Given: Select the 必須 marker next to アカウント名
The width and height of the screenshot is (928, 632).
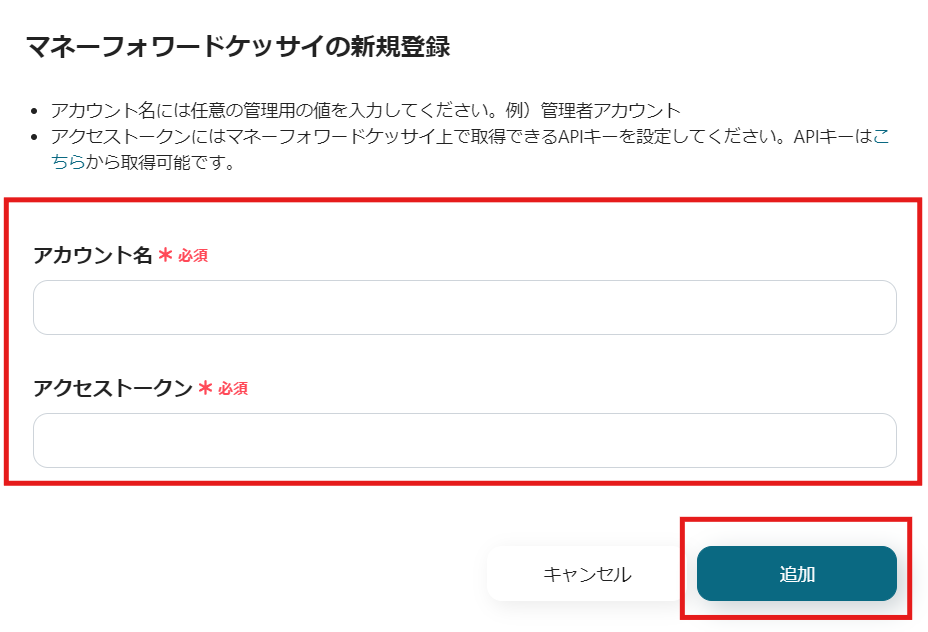Looking at the screenshot, I should [193, 256].
